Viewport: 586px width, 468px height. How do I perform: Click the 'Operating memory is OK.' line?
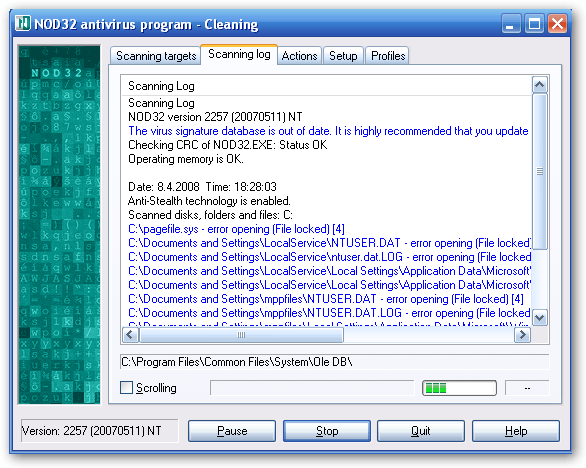click(186, 159)
